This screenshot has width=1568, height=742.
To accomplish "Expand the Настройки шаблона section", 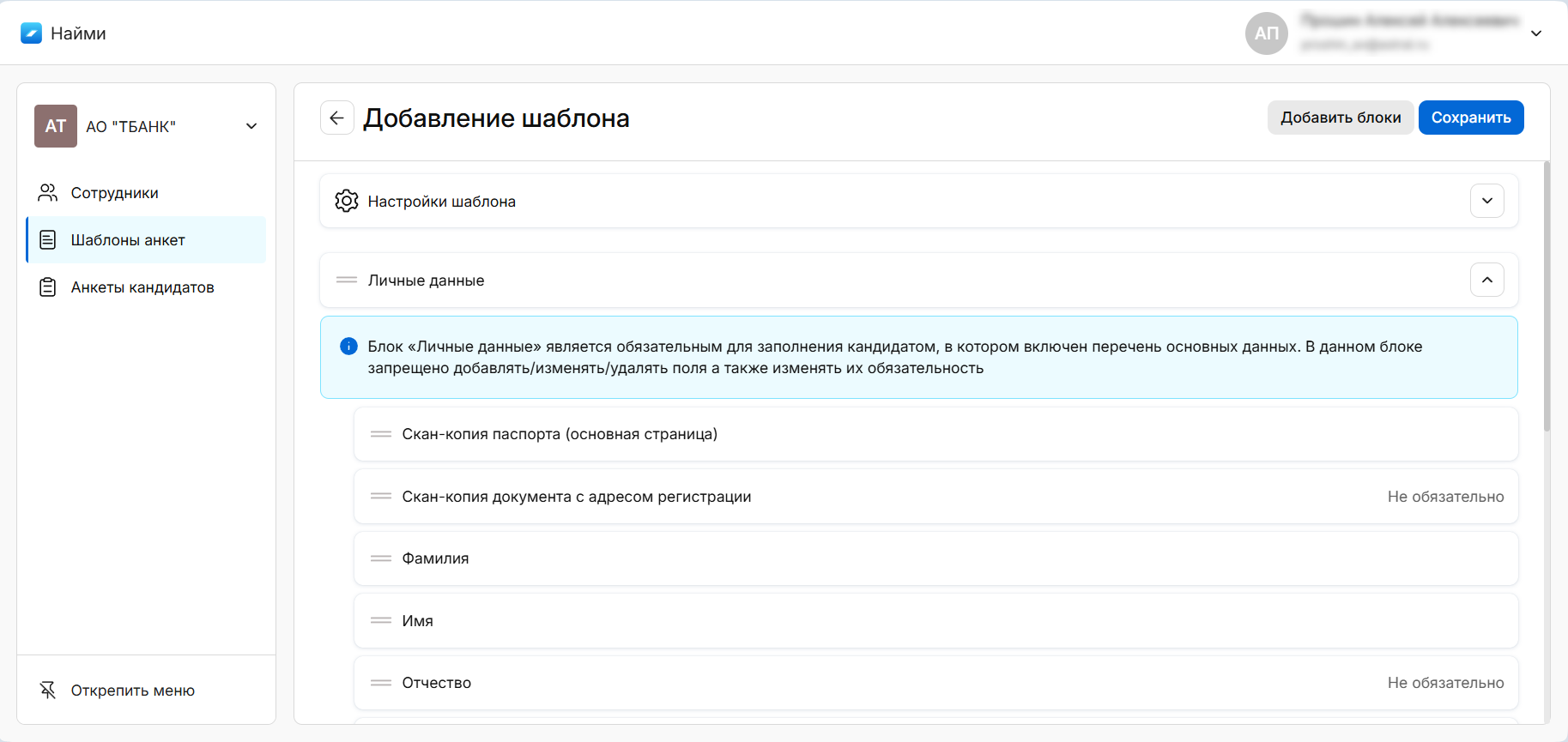I will [1486, 201].
